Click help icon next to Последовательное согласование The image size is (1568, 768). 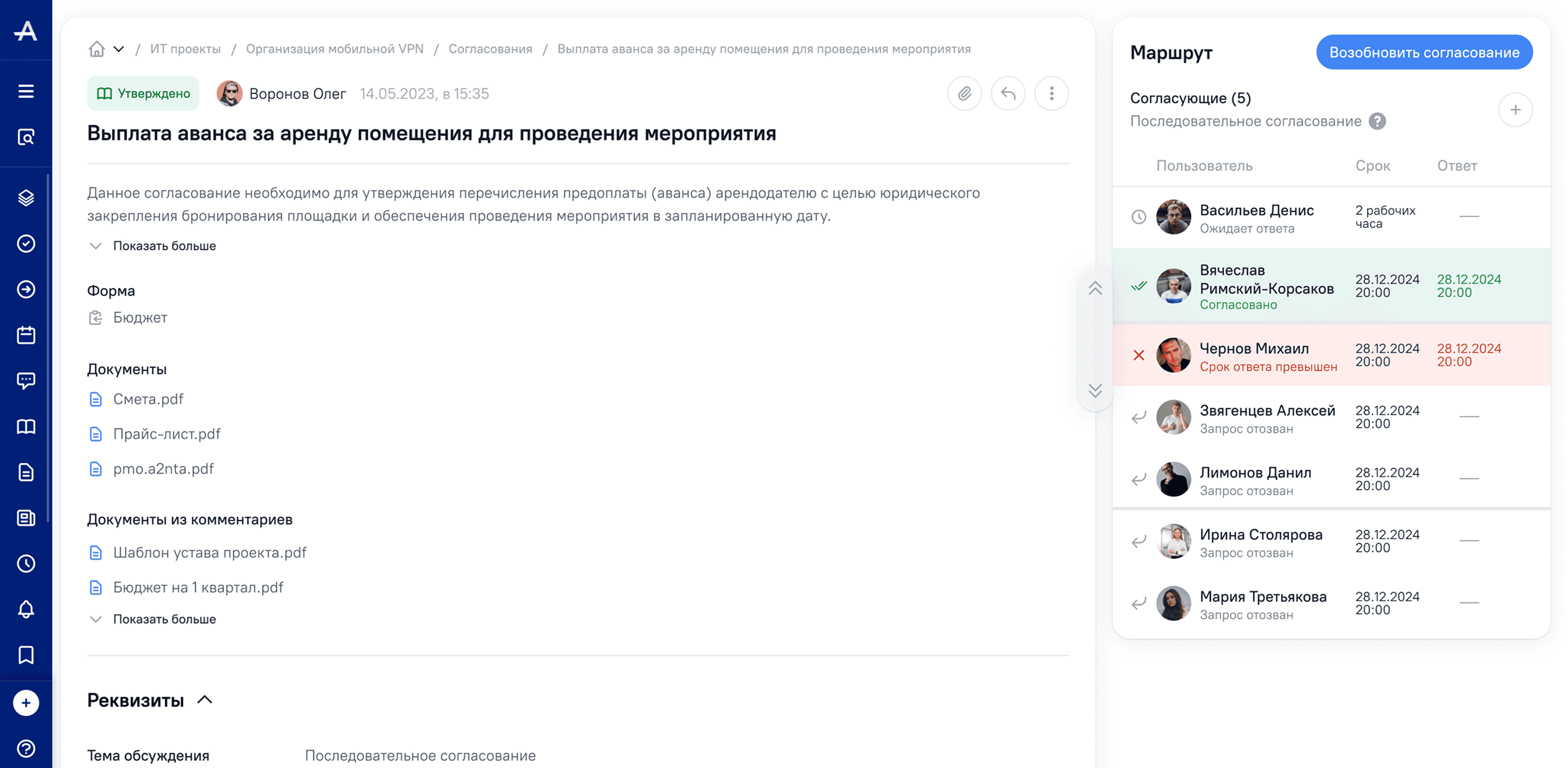click(1377, 121)
